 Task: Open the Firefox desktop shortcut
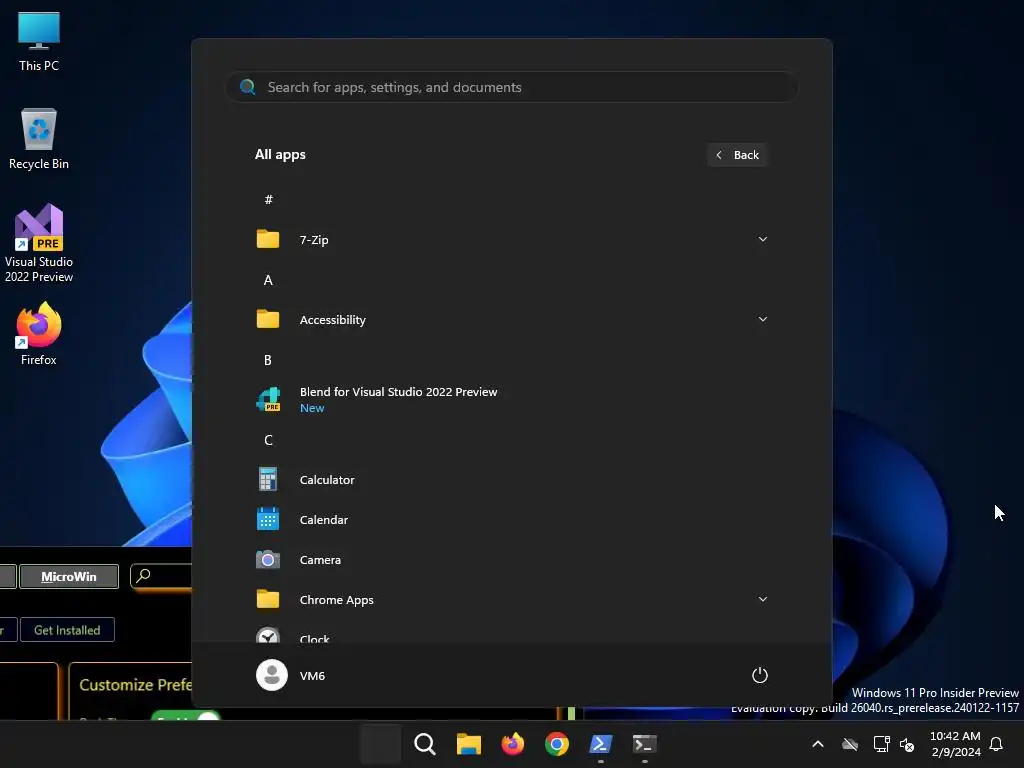coord(39,334)
